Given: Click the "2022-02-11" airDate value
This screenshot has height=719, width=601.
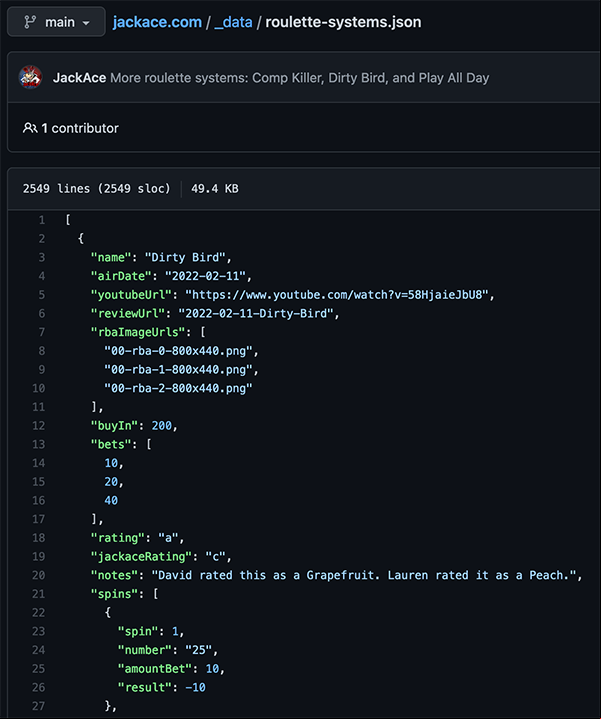Looking at the screenshot, I should [205, 276].
